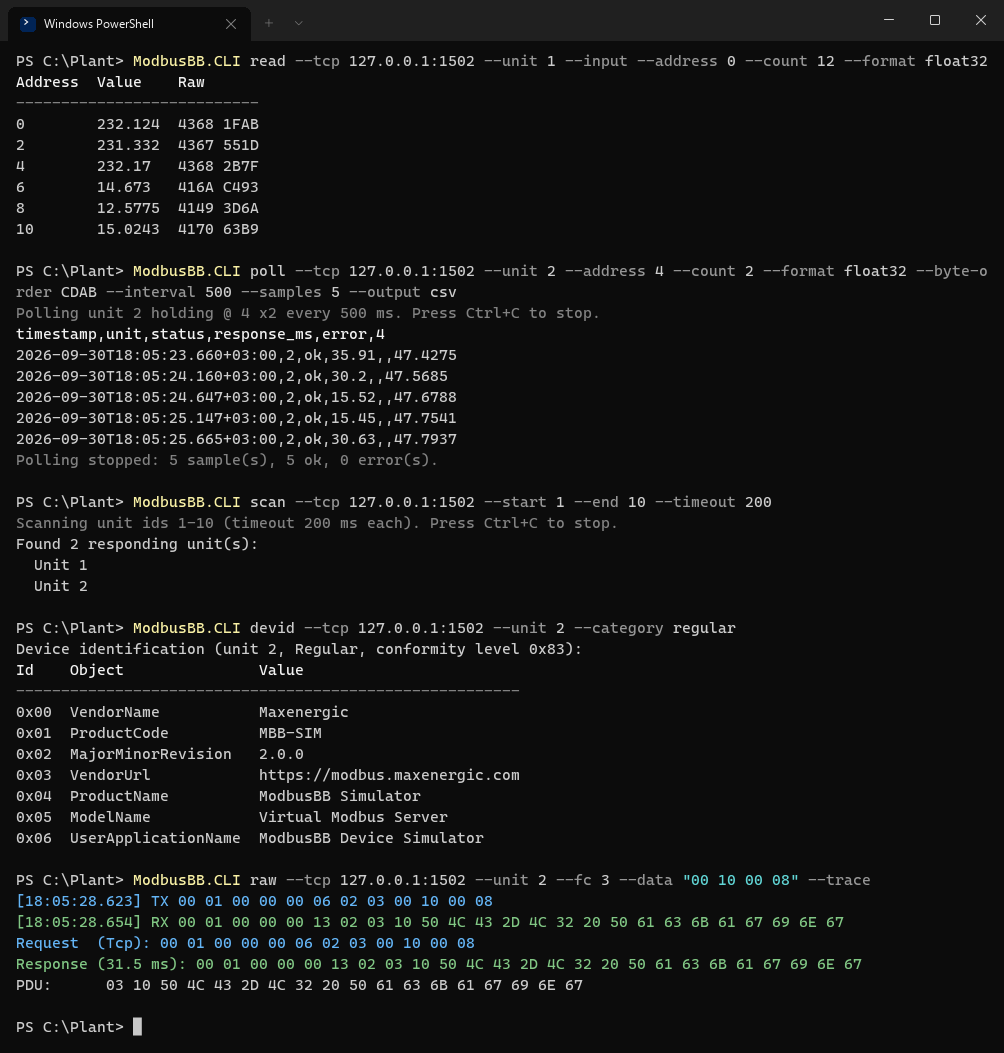Click the poll sample ending 47.6788

pos(236,397)
